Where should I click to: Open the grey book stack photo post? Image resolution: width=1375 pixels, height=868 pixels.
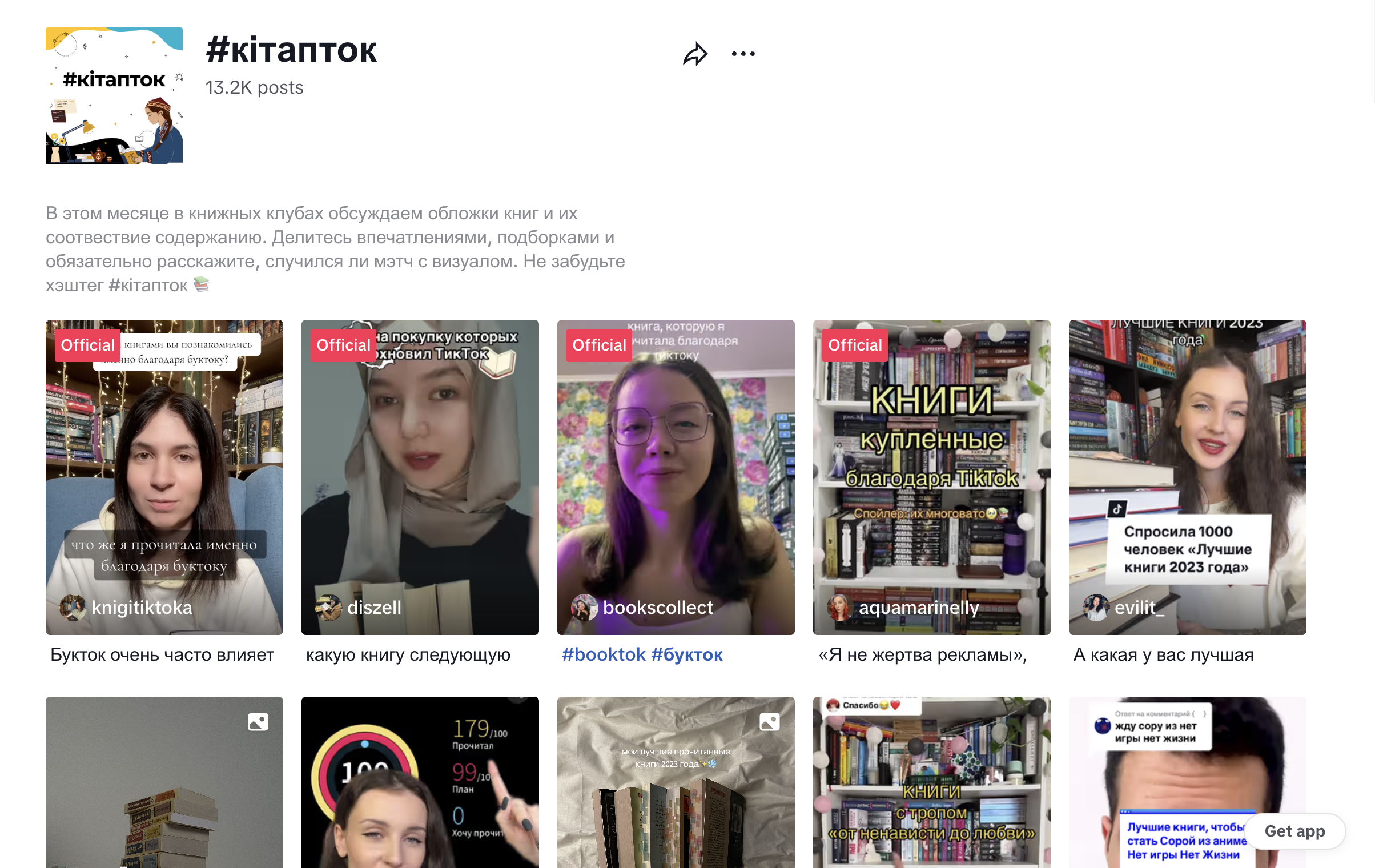click(x=164, y=782)
